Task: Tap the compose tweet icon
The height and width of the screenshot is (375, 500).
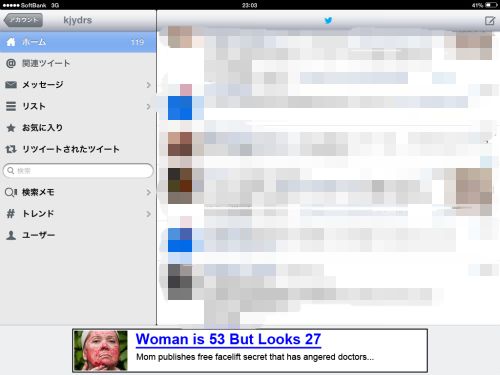Action: [x=490, y=21]
